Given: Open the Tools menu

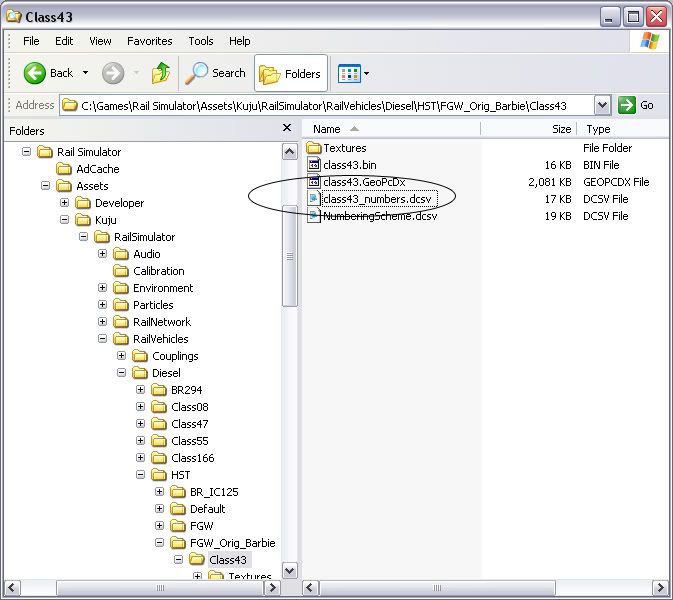Looking at the screenshot, I should click(201, 41).
